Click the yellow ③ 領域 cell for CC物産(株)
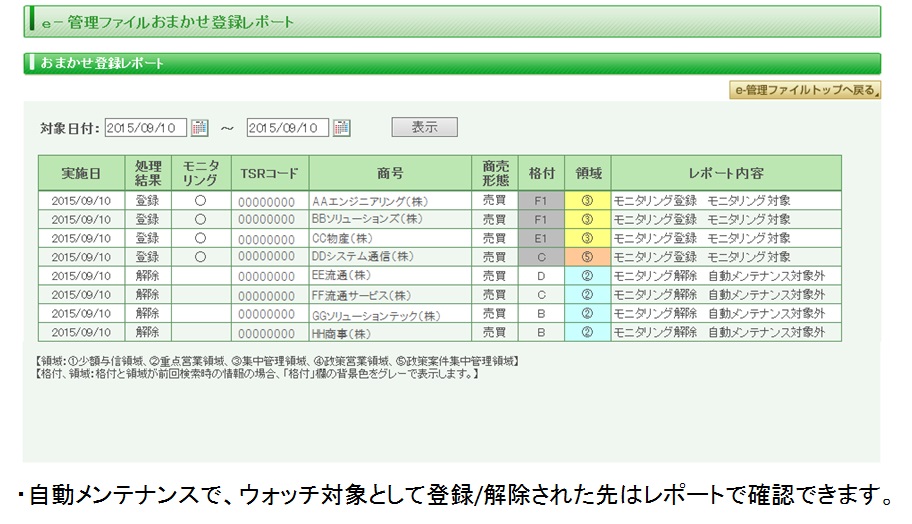Screen dimensions: 912x524 pos(587,238)
